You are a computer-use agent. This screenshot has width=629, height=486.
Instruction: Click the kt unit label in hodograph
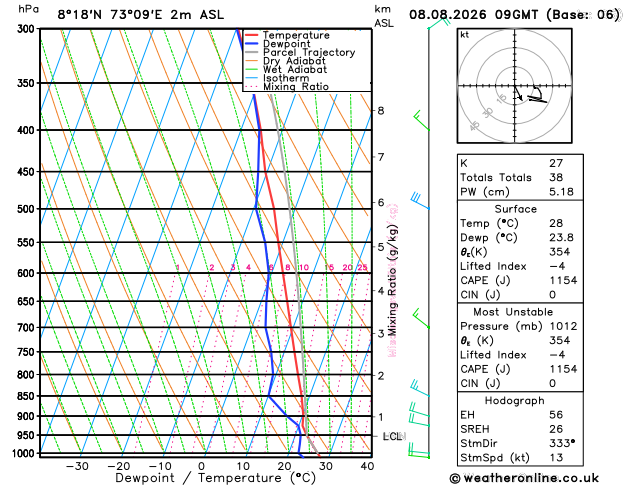[x=465, y=35]
